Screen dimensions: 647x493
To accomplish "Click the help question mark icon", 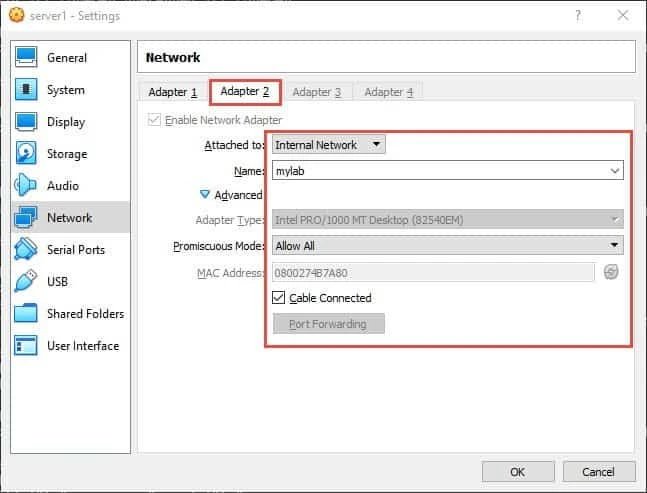I will 578,16.
